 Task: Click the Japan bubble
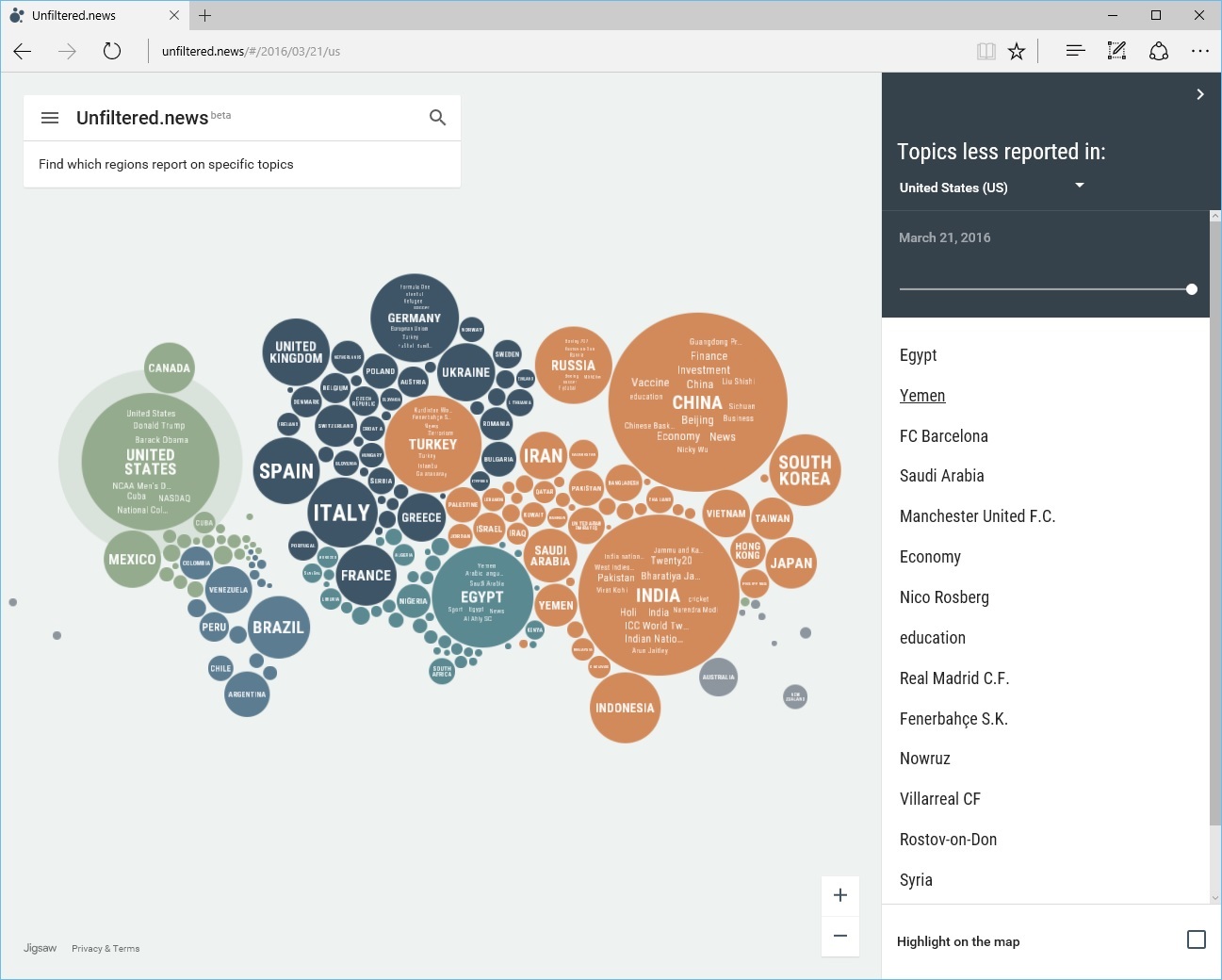pyautogui.click(x=790, y=563)
